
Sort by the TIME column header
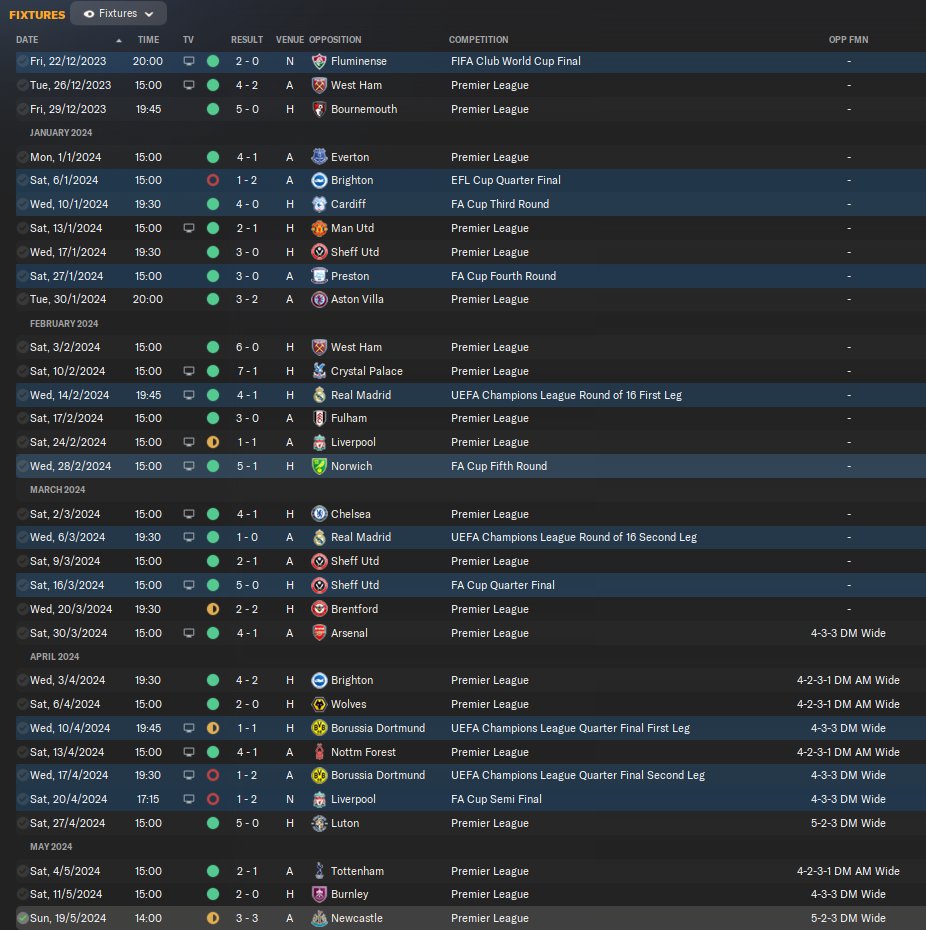(148, 40)
